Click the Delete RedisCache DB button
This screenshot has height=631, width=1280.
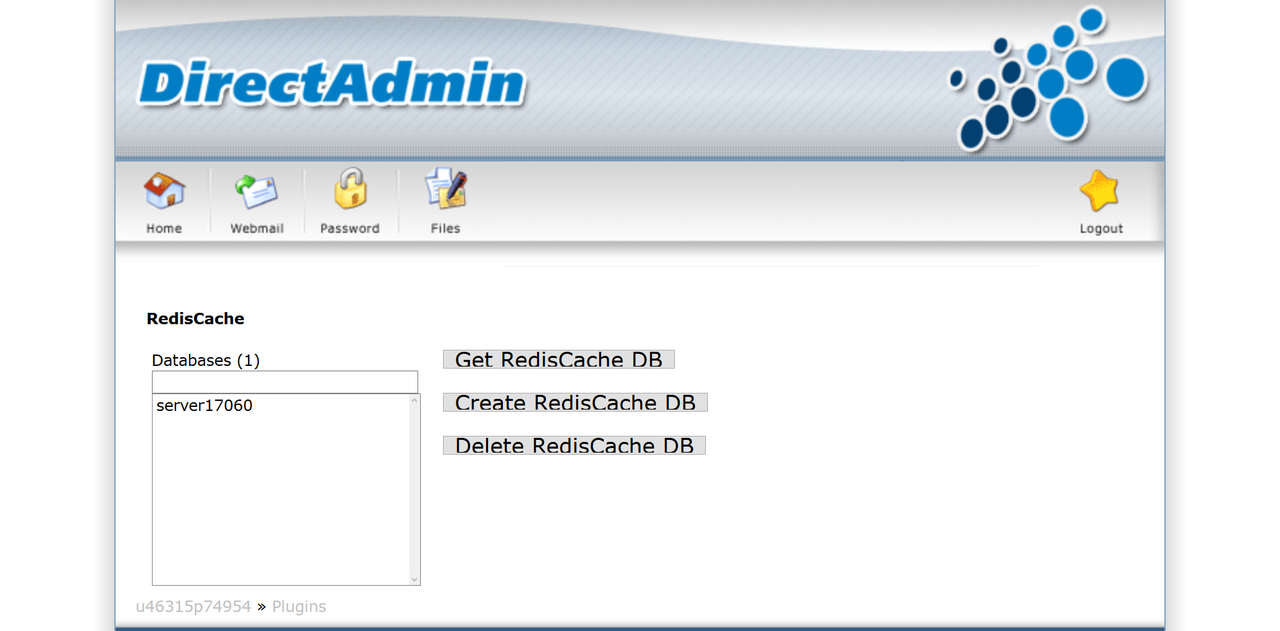point(575,445)
